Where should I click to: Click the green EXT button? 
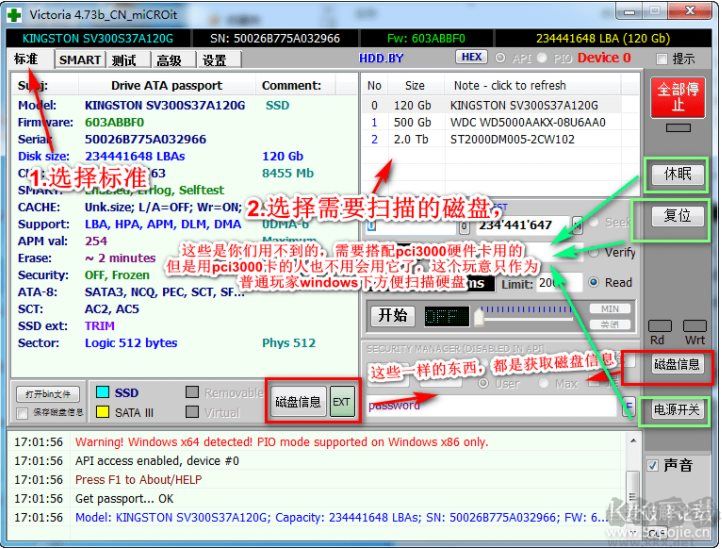tap(341, 402)
